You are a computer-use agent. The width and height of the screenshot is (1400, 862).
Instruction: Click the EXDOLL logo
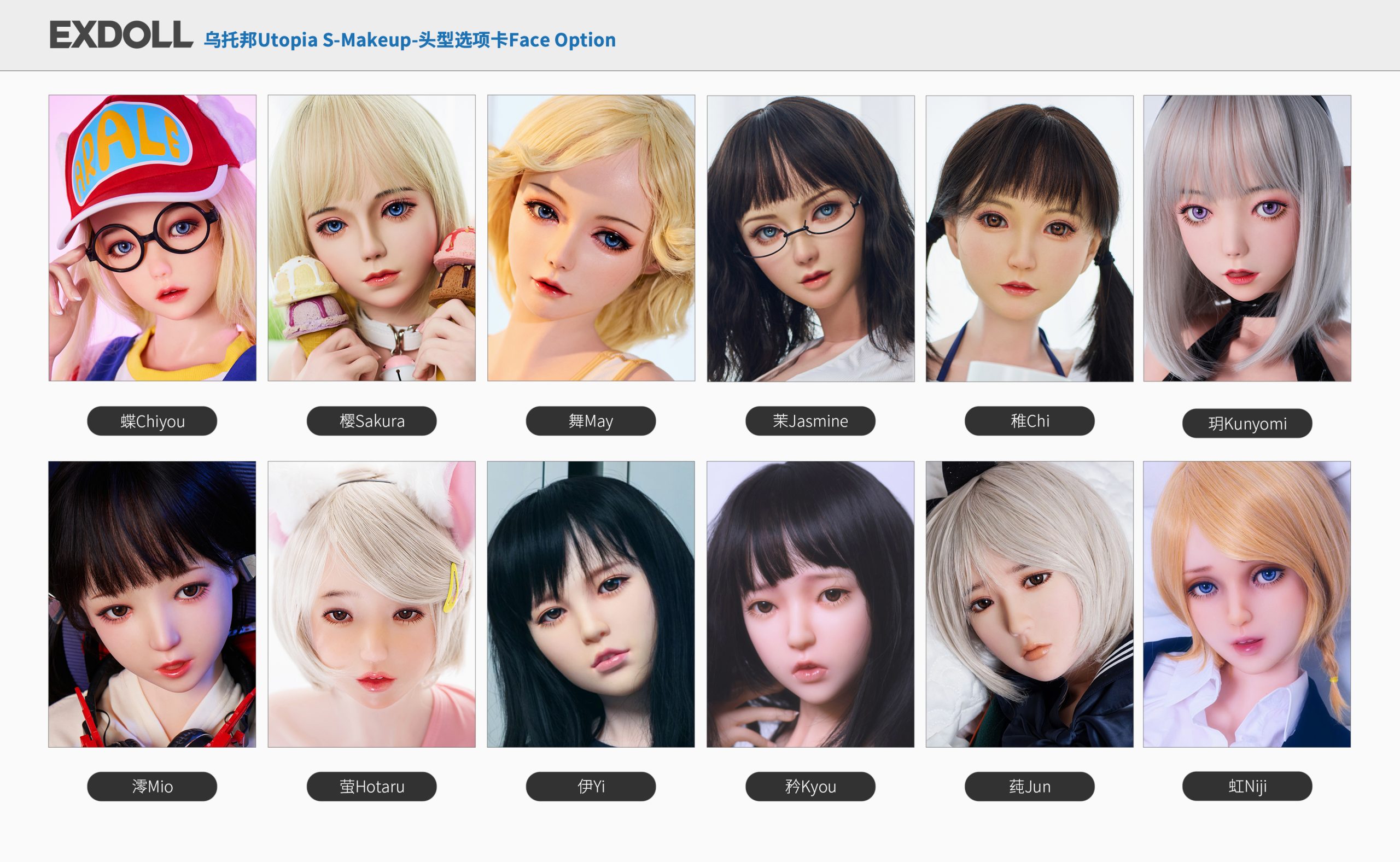click(121, 35)
